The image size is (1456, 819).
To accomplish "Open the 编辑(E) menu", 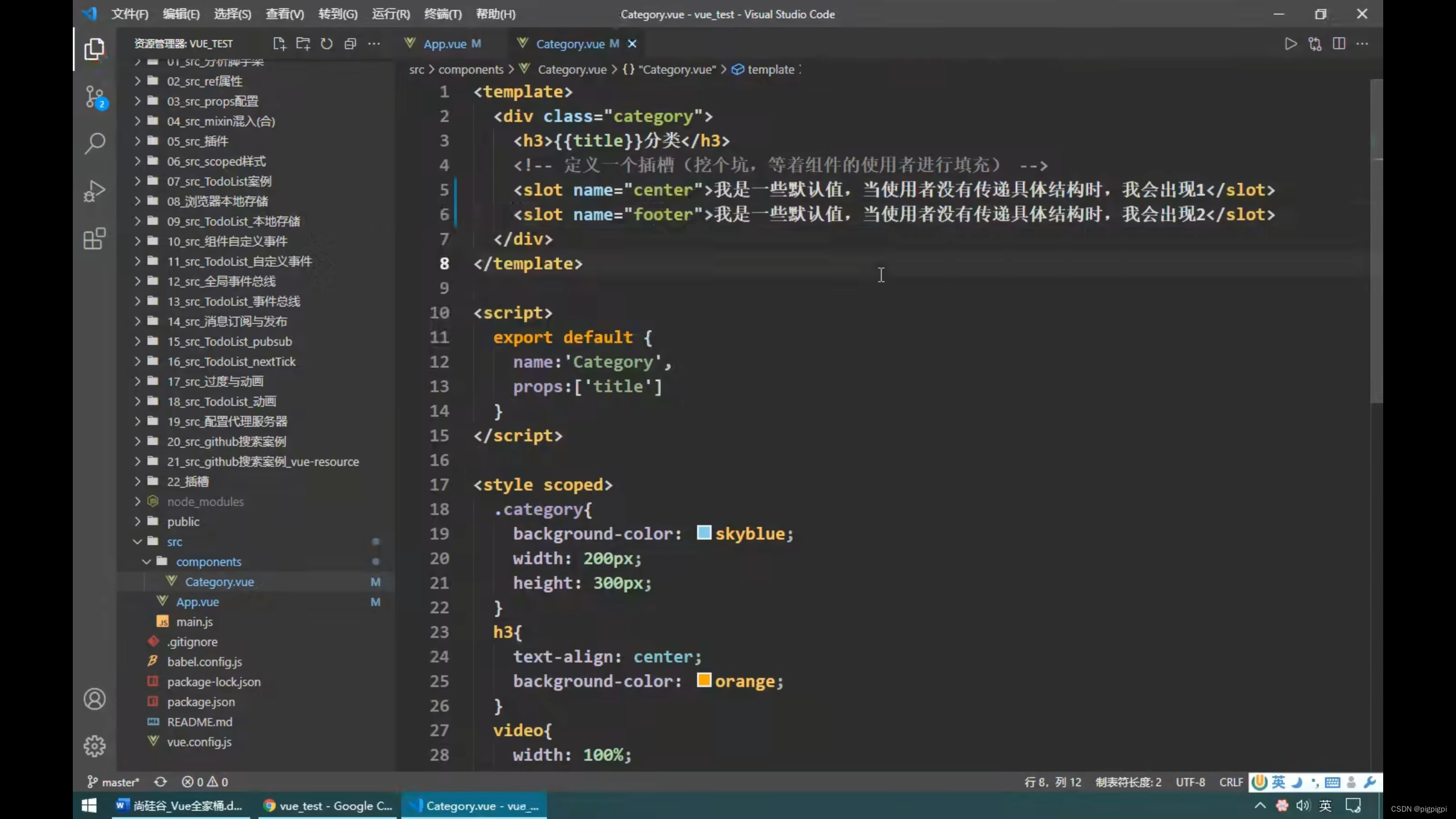I will point(181,14).
